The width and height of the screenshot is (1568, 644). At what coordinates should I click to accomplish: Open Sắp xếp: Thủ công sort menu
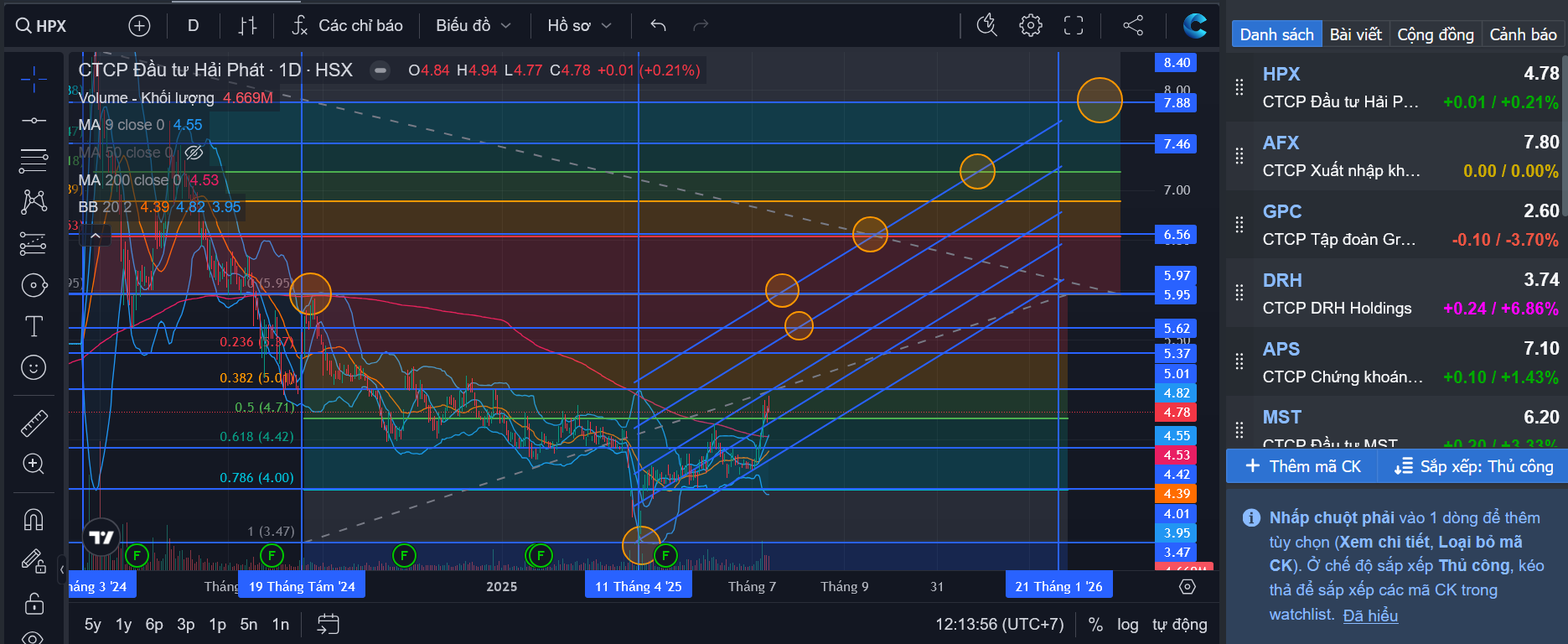point(1473,466)
